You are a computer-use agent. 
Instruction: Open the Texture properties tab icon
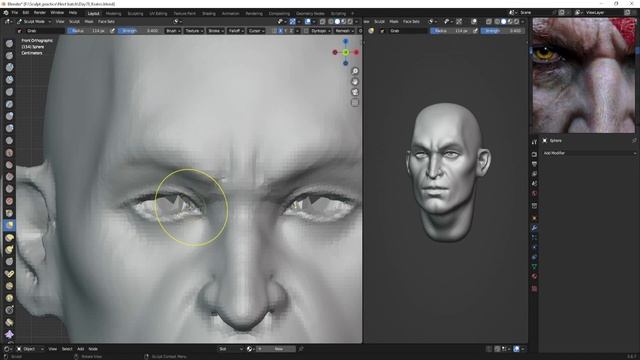tap(534, 289)
